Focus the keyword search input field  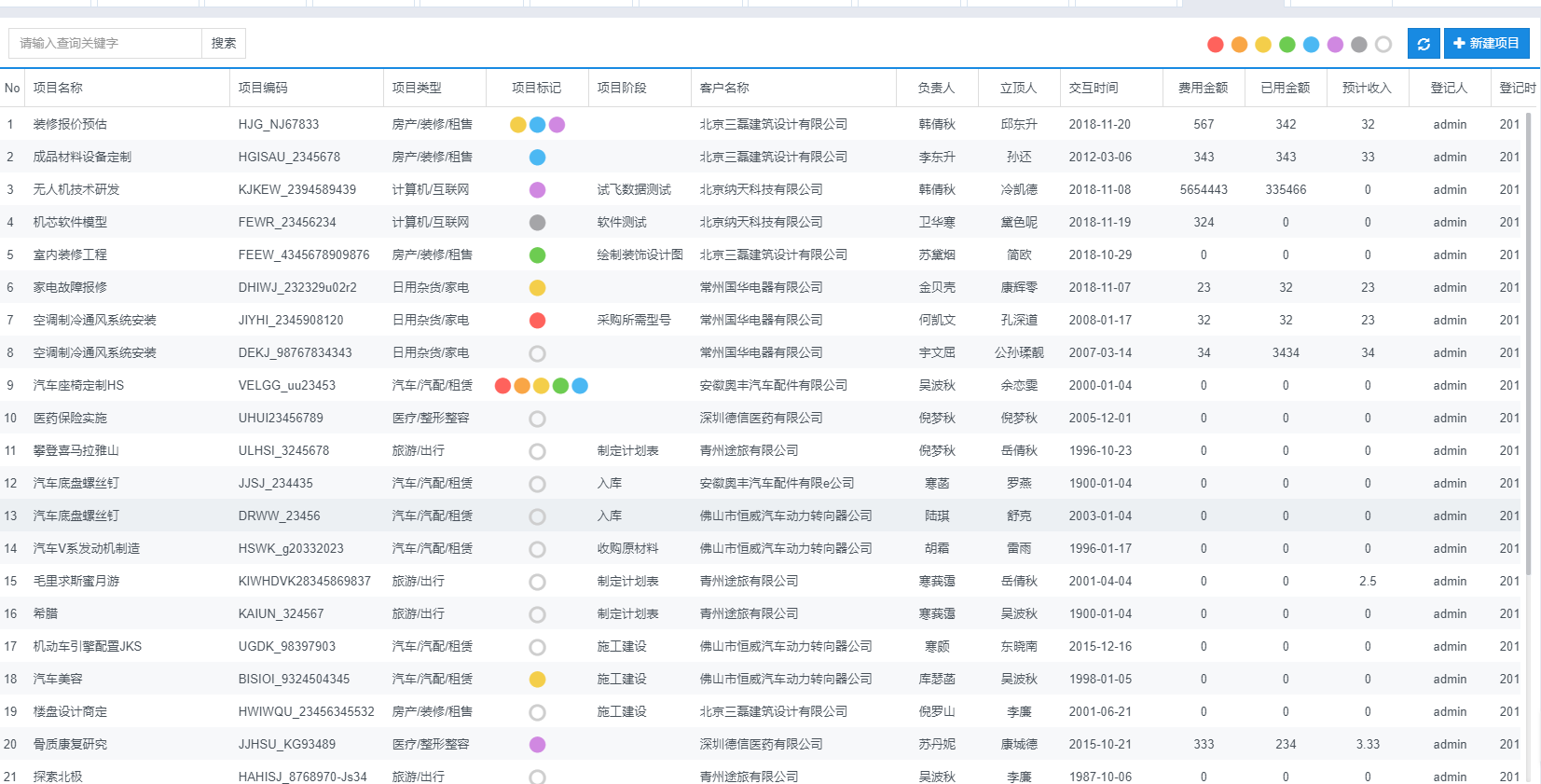105,43
